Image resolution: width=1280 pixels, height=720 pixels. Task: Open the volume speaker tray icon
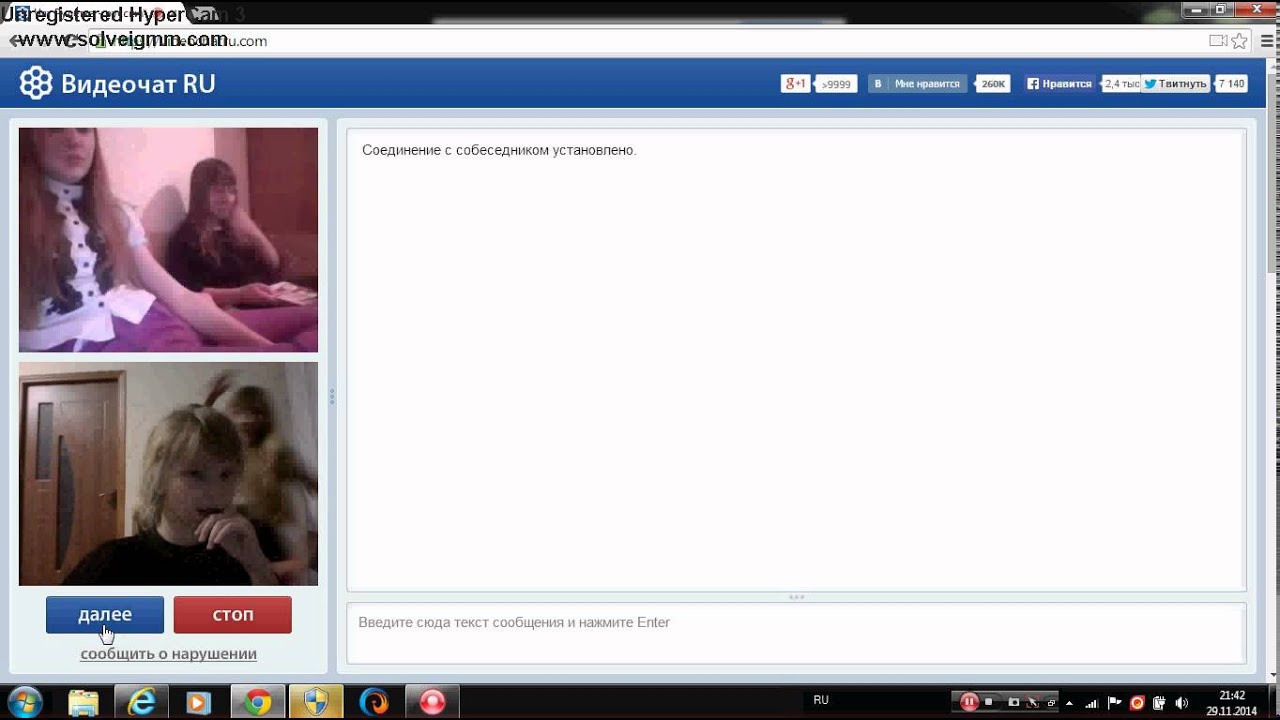[x=1183, y=702]
